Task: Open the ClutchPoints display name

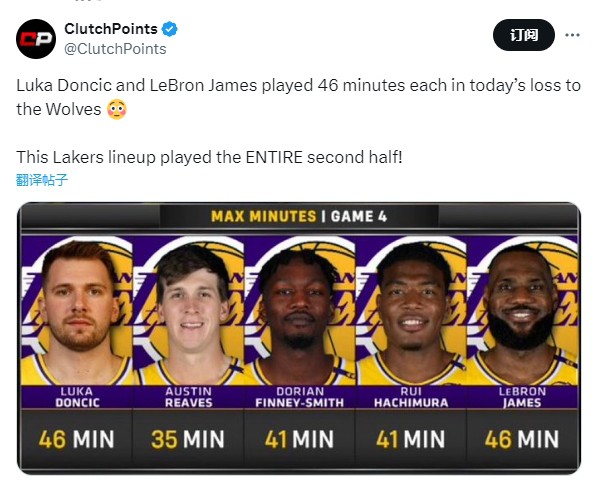Action: click(x=111, y=29)
